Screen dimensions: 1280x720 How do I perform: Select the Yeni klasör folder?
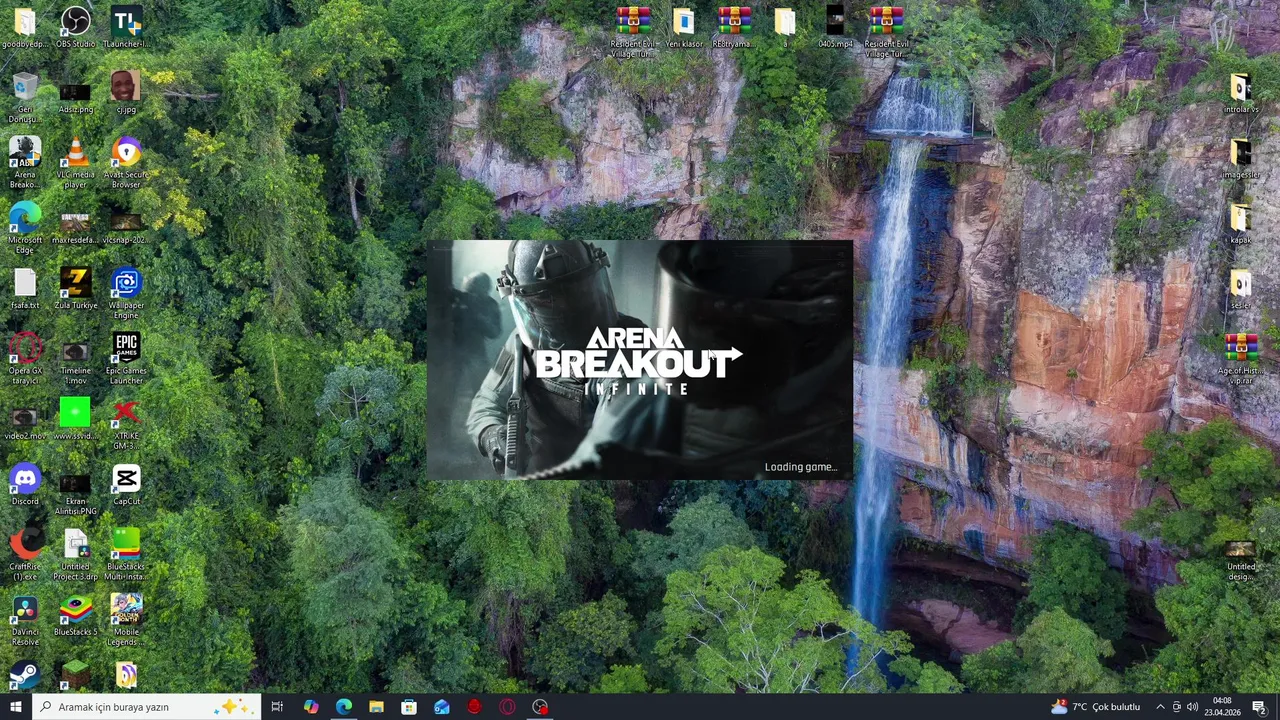pos(684,27)
